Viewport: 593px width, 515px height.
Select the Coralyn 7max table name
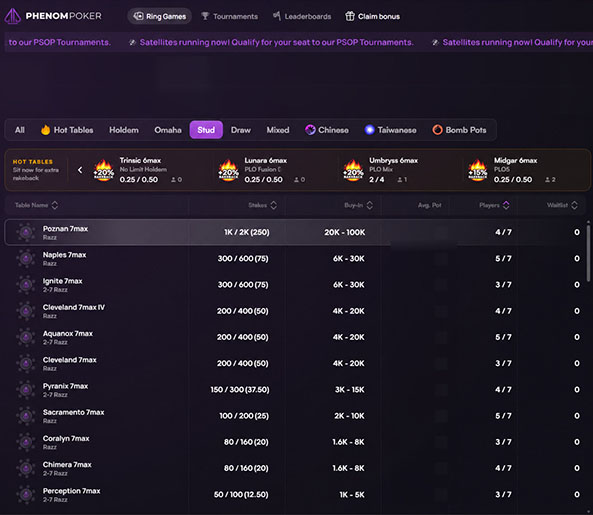pos(66,439)
